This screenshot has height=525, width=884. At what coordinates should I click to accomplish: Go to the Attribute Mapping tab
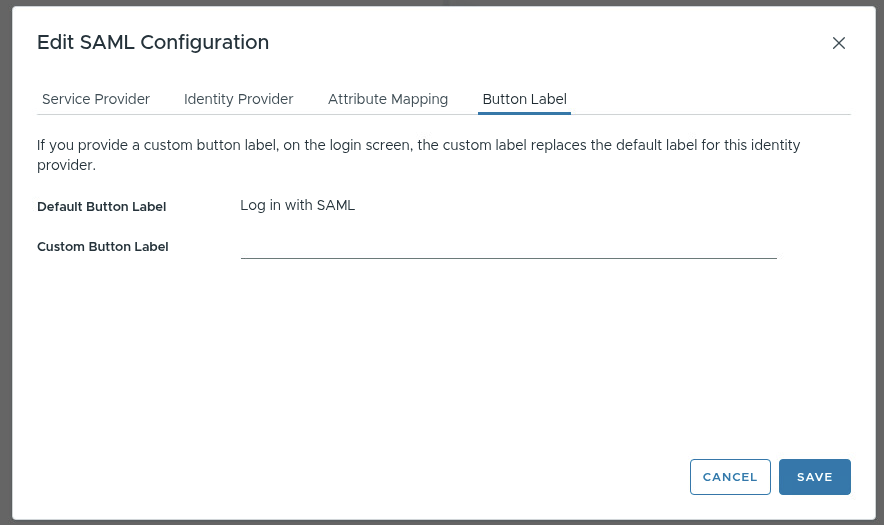click(388, 99)
